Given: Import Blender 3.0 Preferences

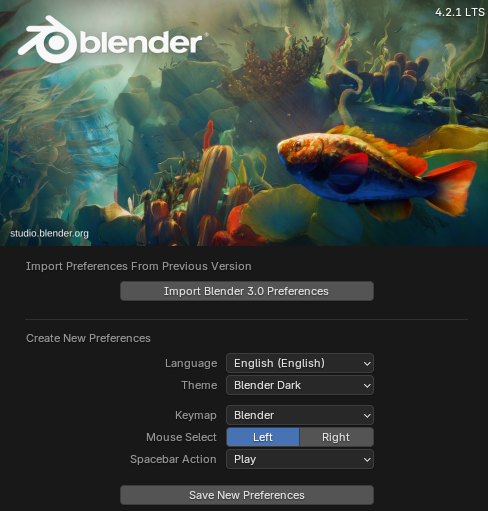Looking at the screenshot, I should (x=247, y=291).
